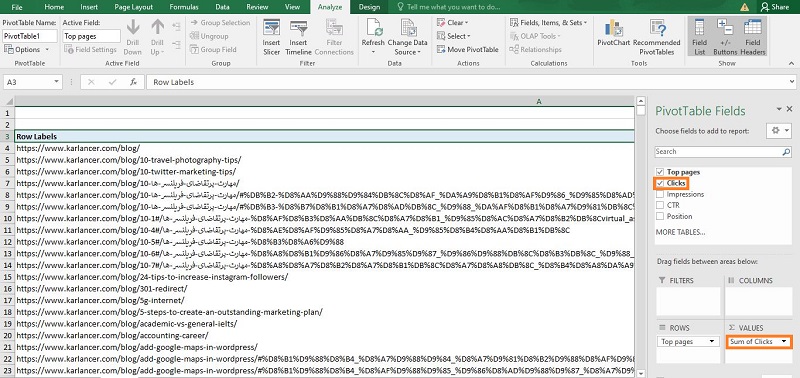Click Move PivotTable

(468, 49)
